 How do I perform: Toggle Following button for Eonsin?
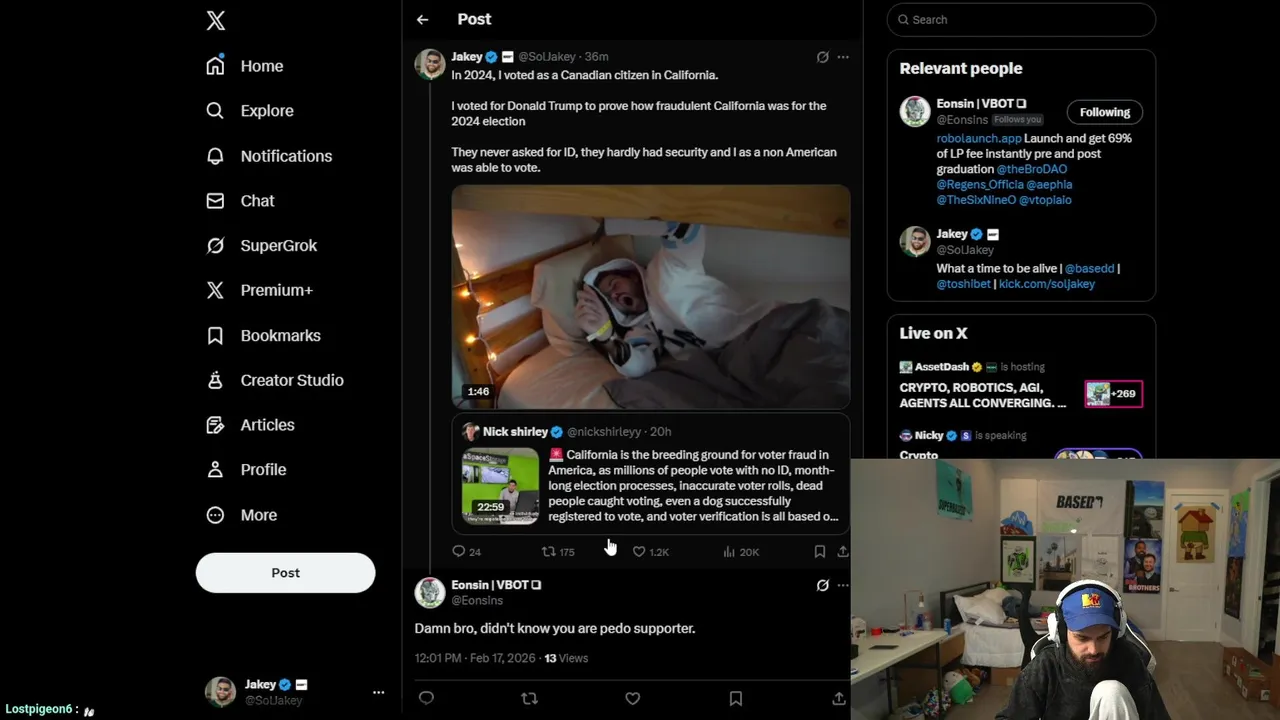point(1105,112)
